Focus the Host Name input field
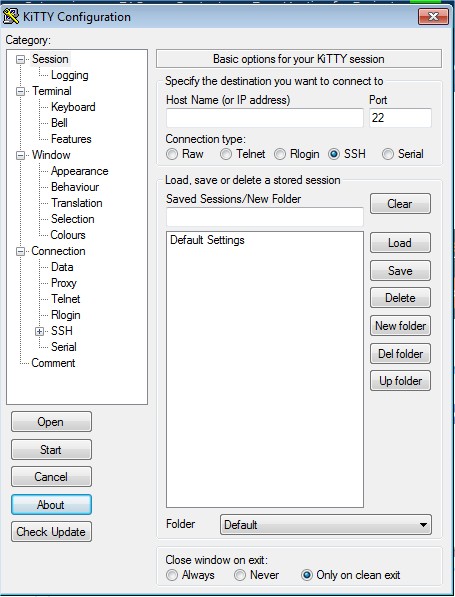Viewport: 455px width, 597px height. click(265, 118)
